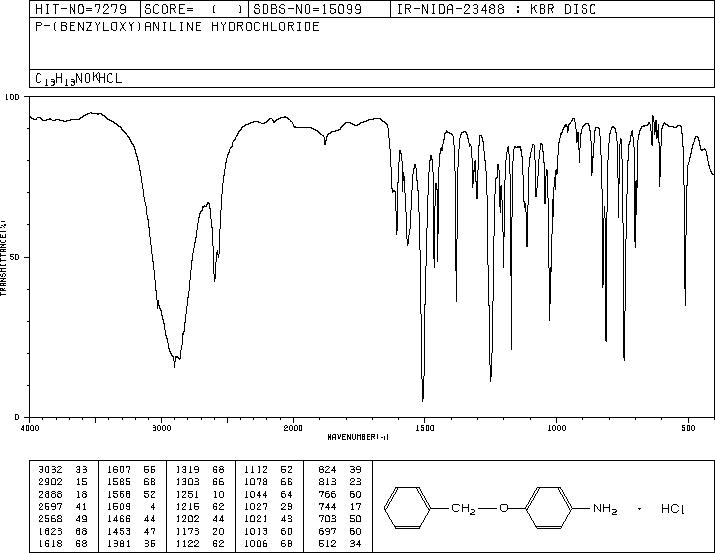Image resolution: width=715 pixels, height=553 pixels.
Task: Click the peak table entry 1013
Action: (x=256, y=532)
